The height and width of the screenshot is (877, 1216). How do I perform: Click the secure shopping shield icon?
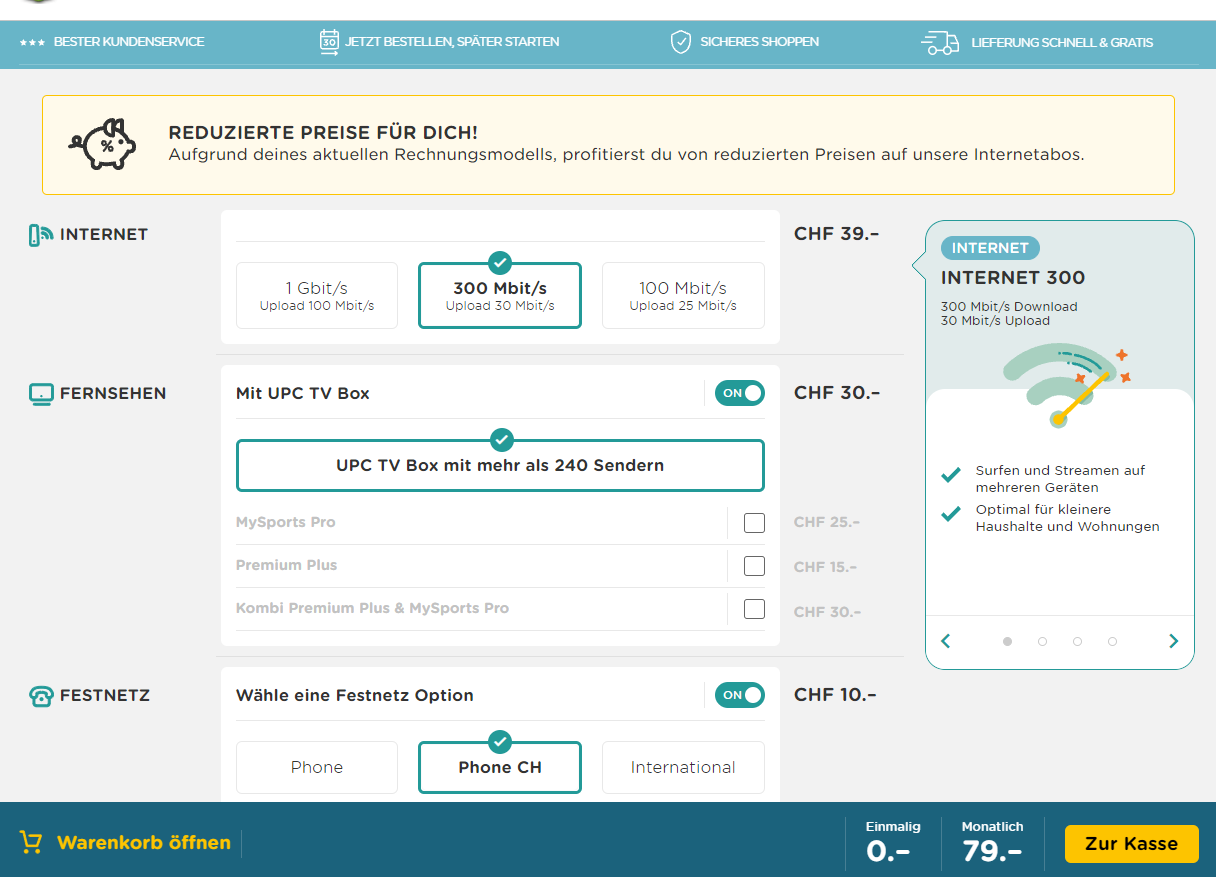[x=681, y=42]
